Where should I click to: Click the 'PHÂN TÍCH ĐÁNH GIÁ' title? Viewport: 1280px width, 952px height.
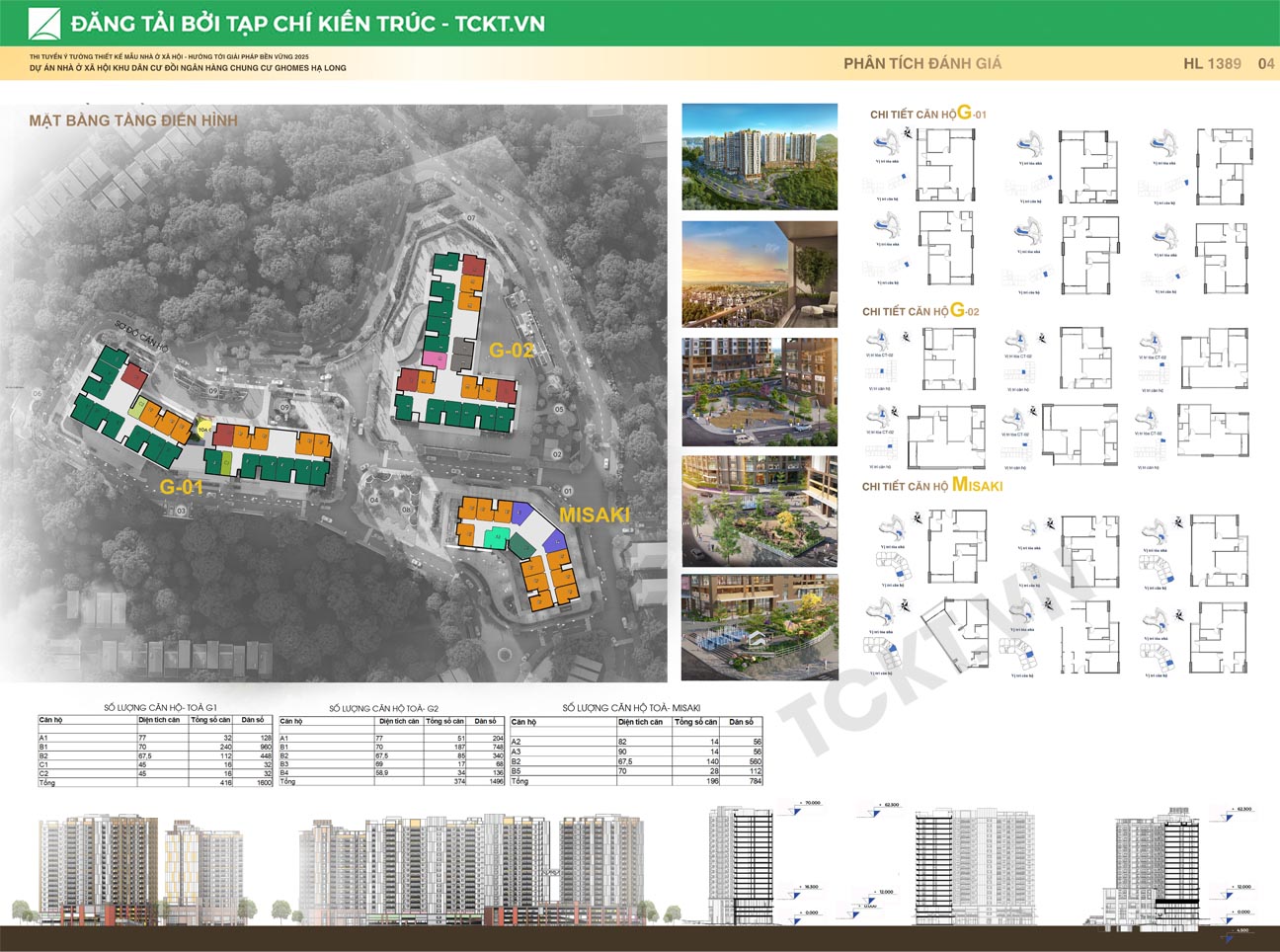click(x=921, y=63)
